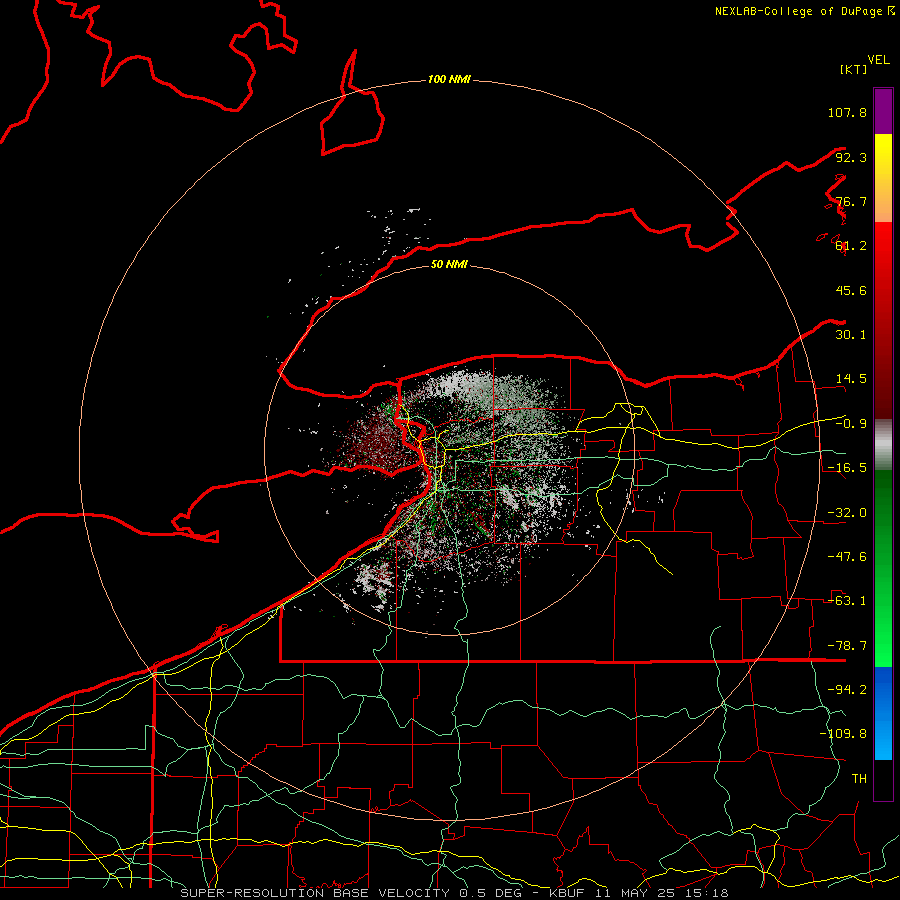This screenshot has height=900, width=900.
Task: Select the -94.2 scale value
Action: 847,690
